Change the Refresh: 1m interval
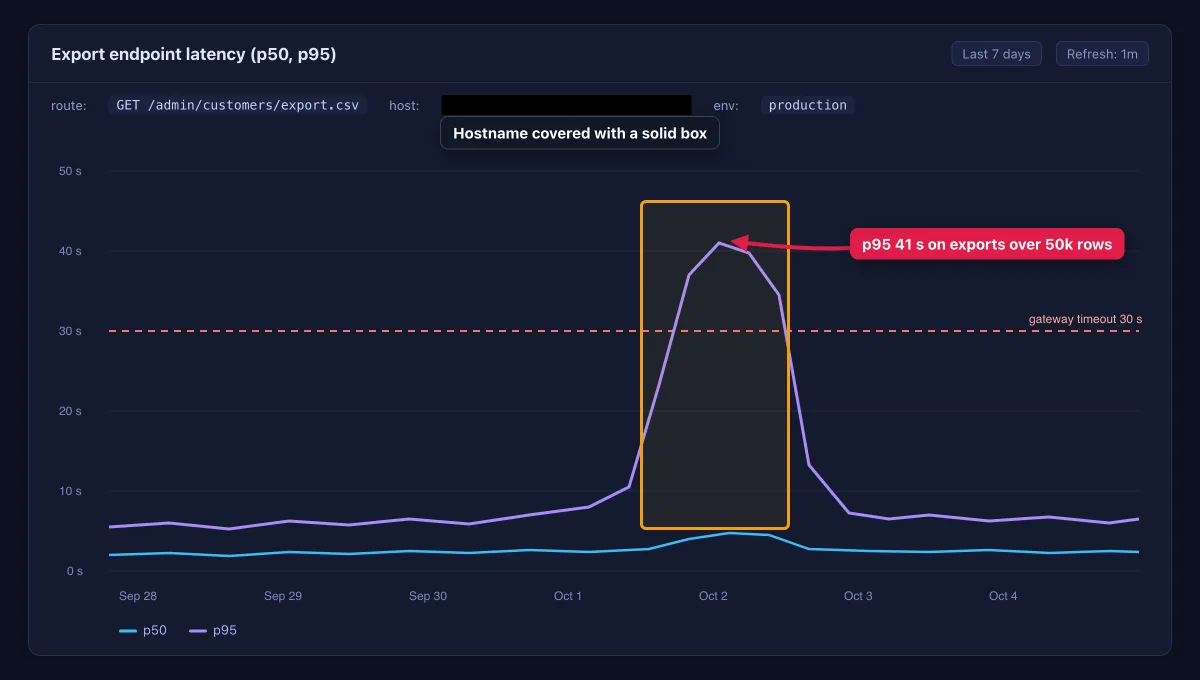This screenshot has width=1200, height=680. pyautogui.click(x=1102, y=54)
